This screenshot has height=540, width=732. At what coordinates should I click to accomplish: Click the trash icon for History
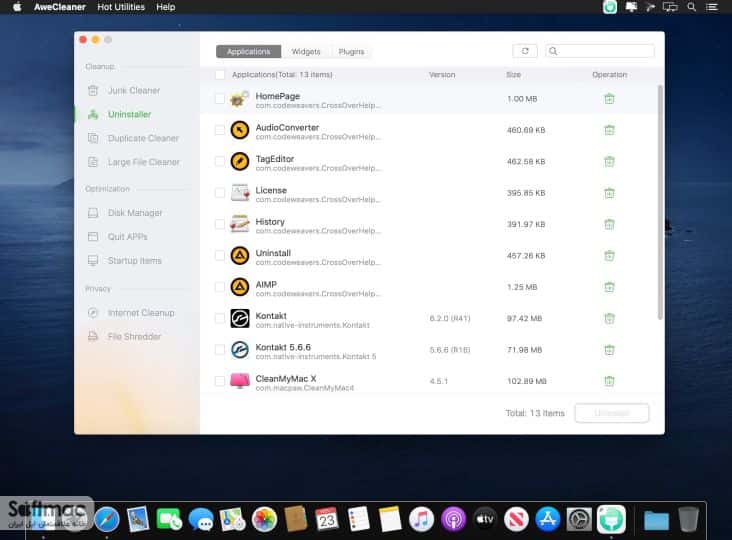click(609, 224)
